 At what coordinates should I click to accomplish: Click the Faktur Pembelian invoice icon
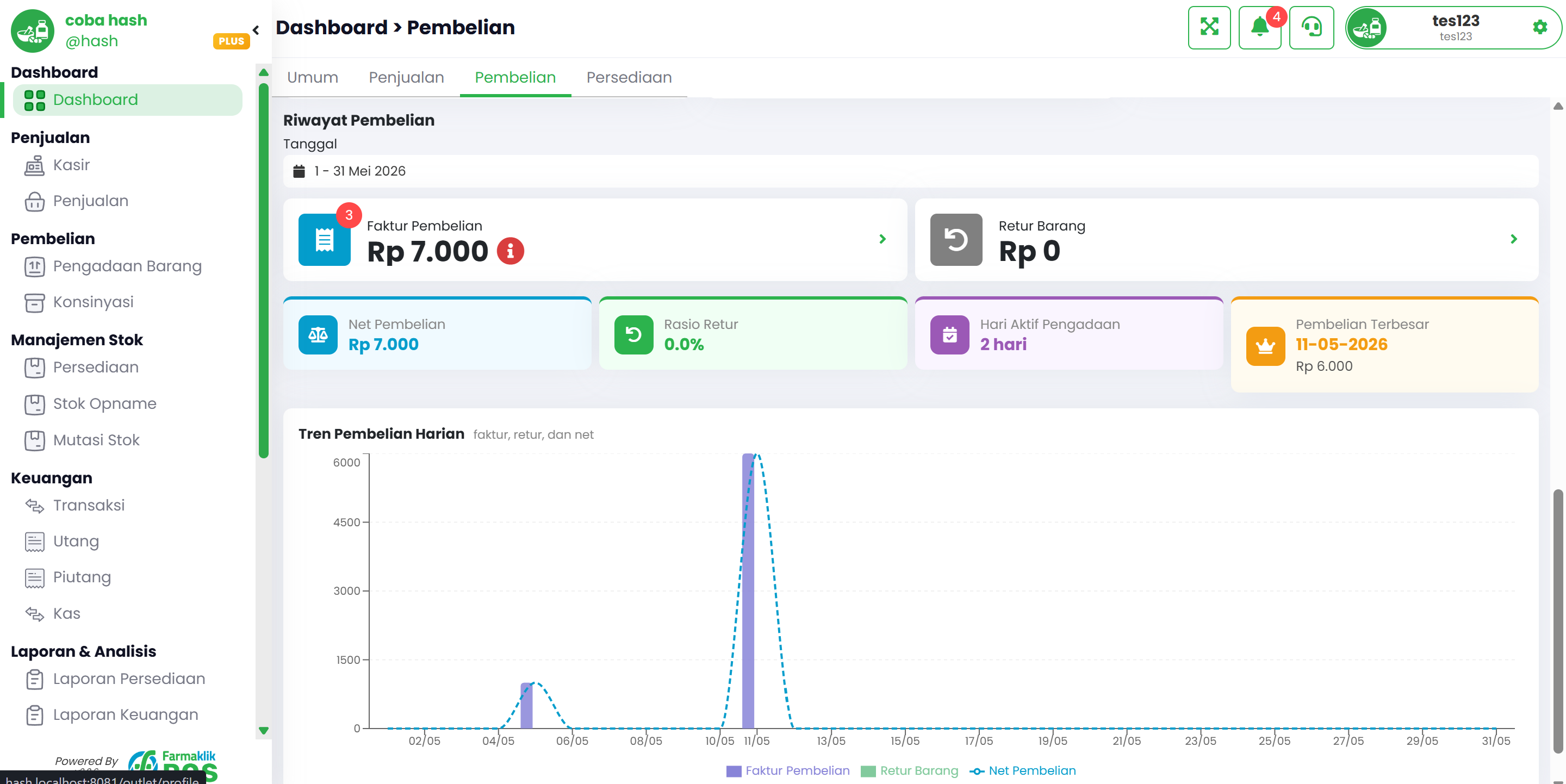324,239
